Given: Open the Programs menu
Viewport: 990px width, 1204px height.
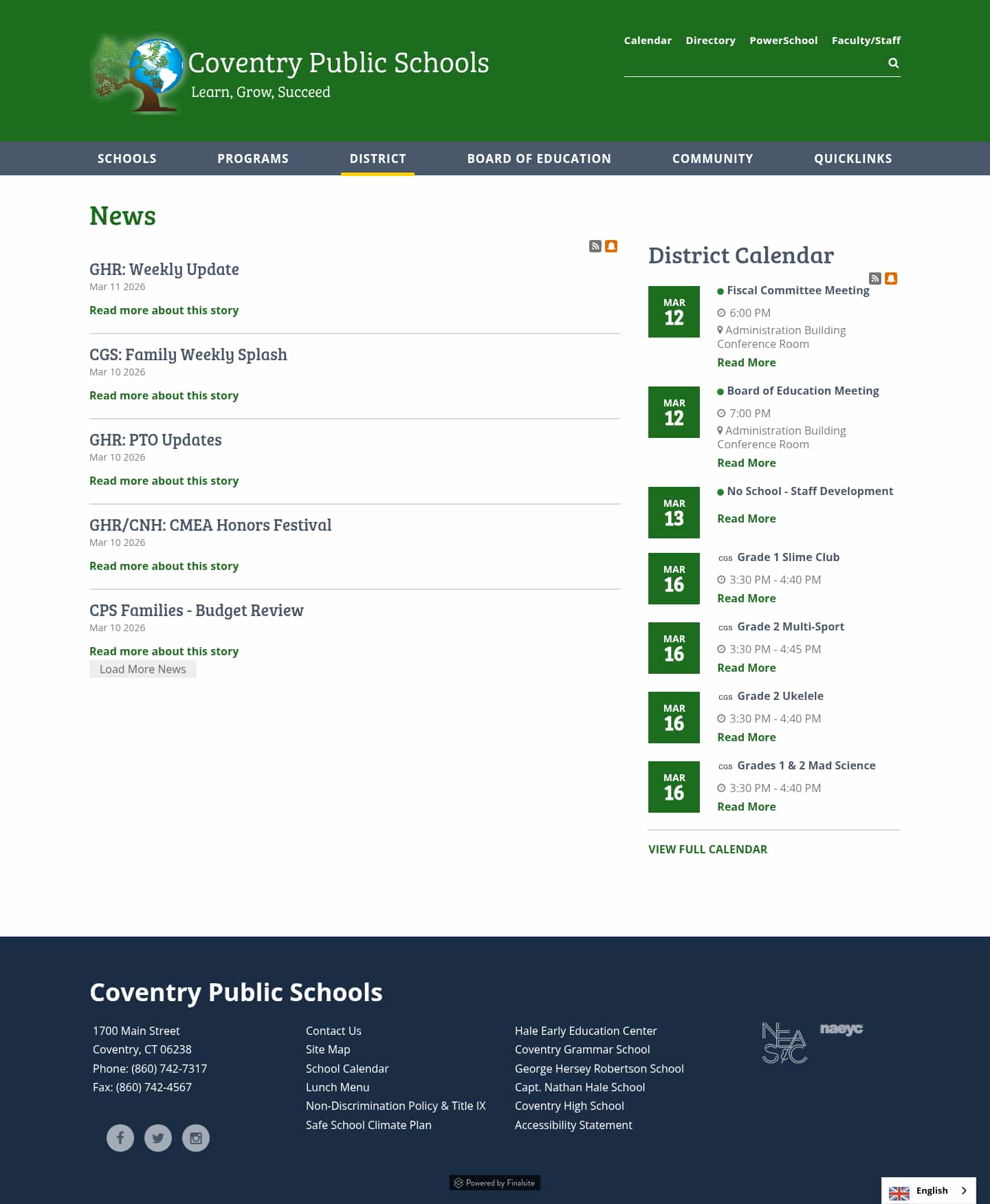Looking at the screenshot, I should (253, 159).
